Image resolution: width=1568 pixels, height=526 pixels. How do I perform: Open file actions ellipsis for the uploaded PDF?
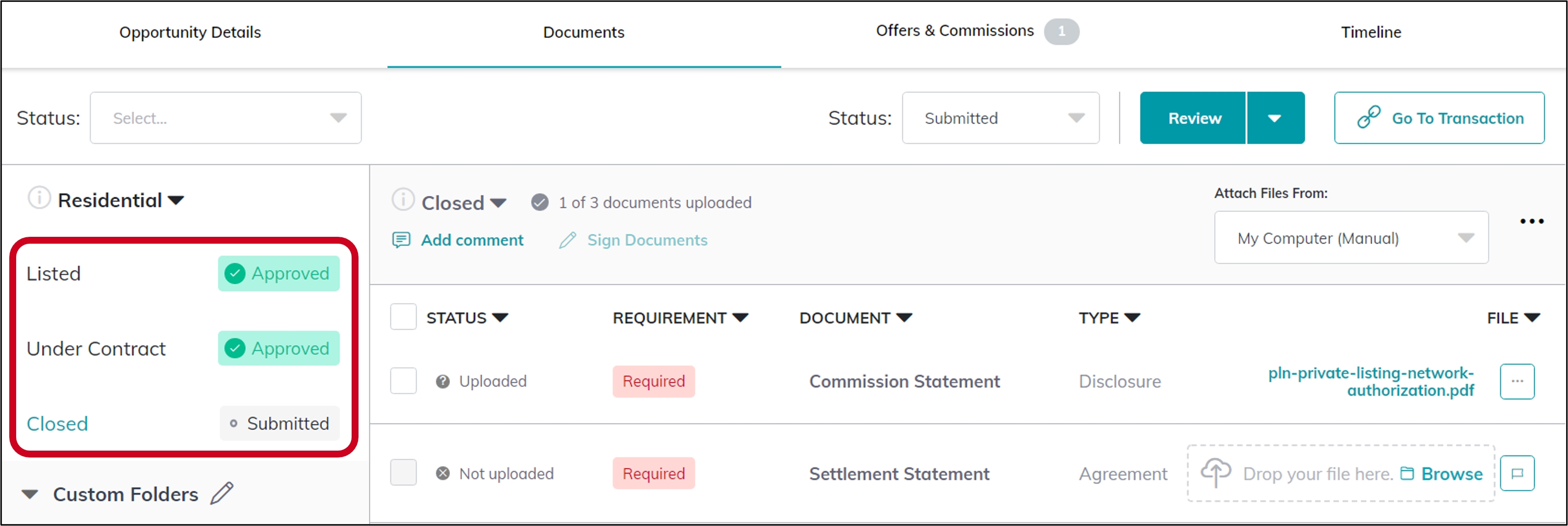pyautogui.click(x=1518, y=381)
